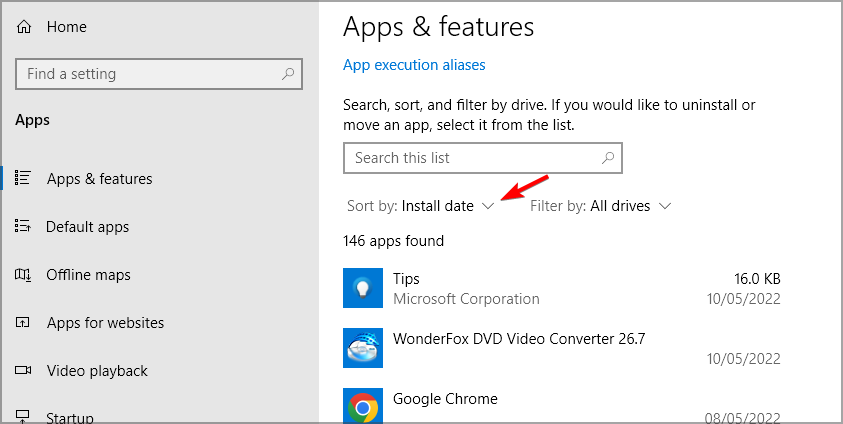This screenshot has width=843, height=424.
Task: Click the Apps for websites icon
Action: [24, 323]
